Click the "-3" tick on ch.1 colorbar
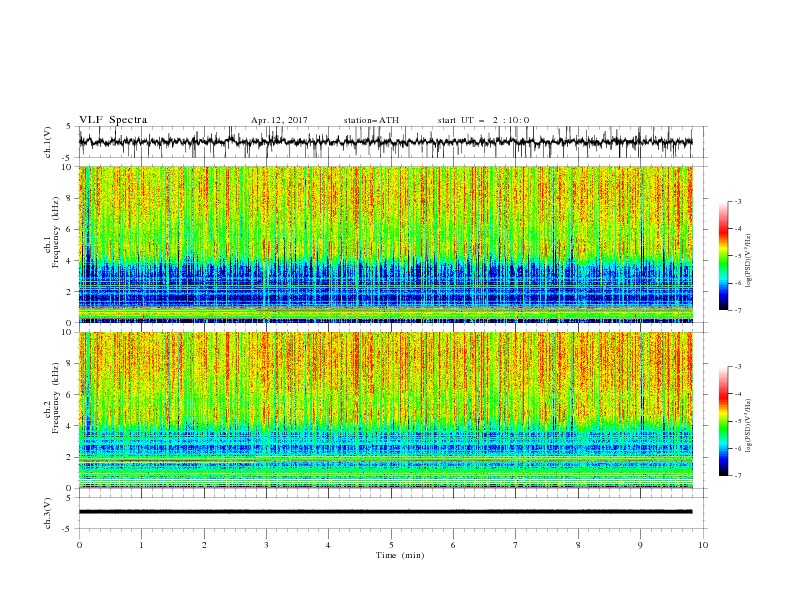This screenshot has height=612, width=792. tap(737, 201)
